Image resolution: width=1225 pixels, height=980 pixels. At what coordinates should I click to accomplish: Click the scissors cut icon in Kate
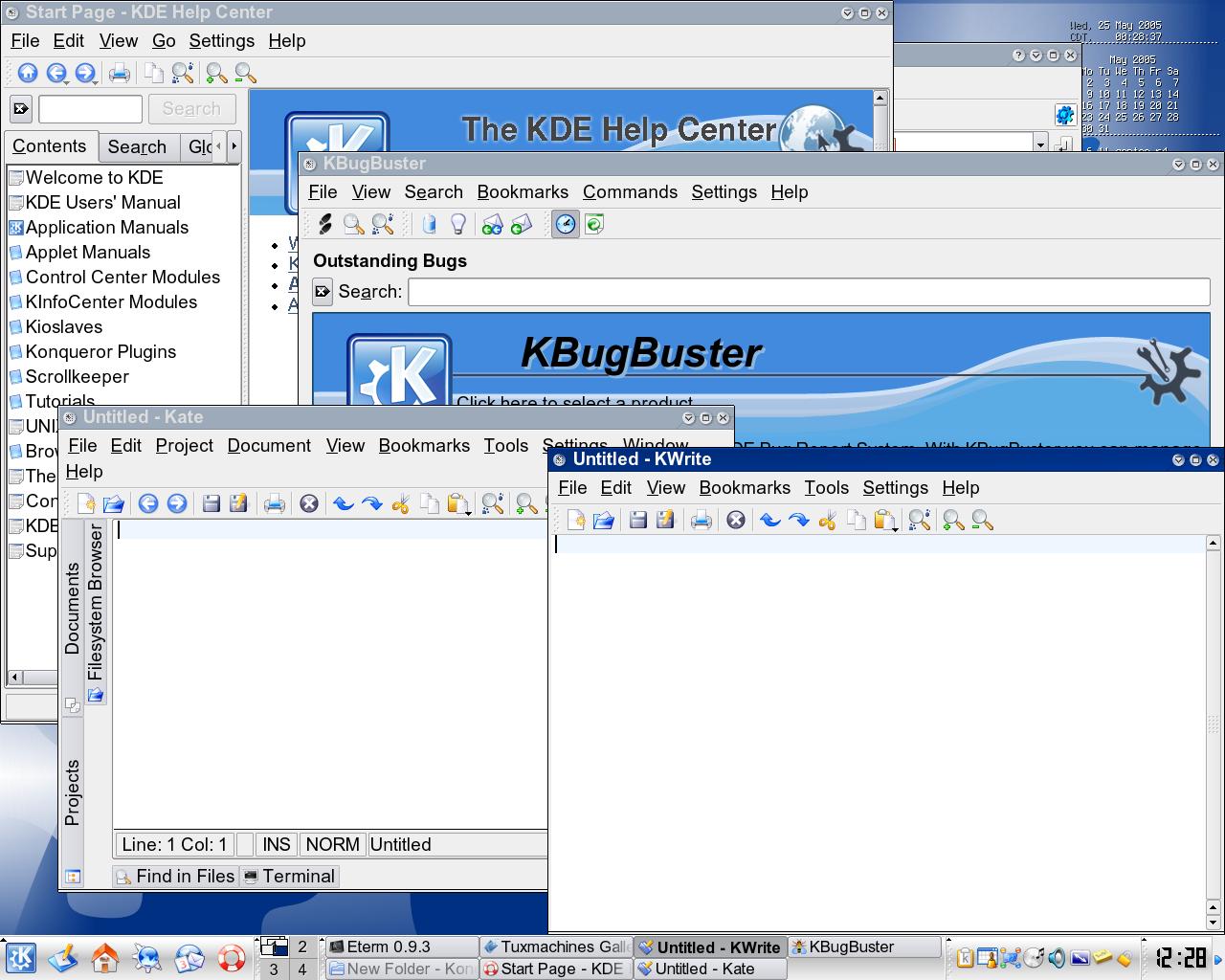click(x=400, y=503)
